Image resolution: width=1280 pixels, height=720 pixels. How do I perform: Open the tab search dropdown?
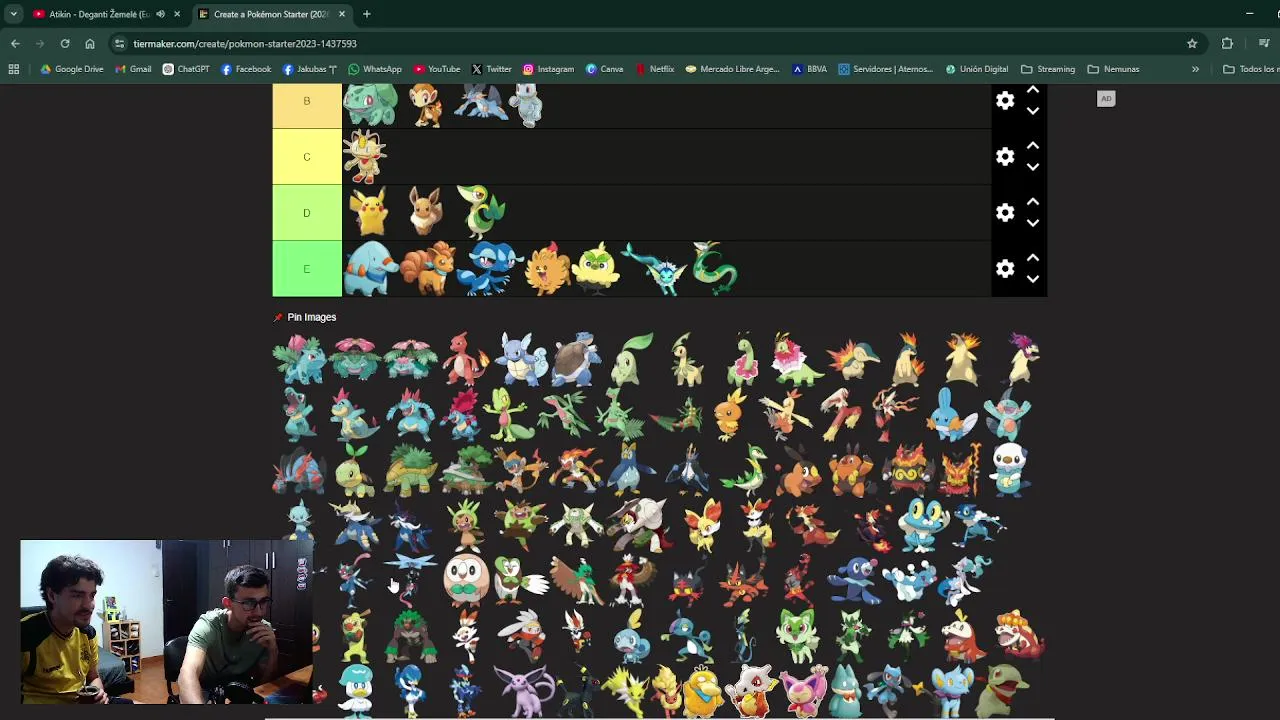click(x=13, y=14)
